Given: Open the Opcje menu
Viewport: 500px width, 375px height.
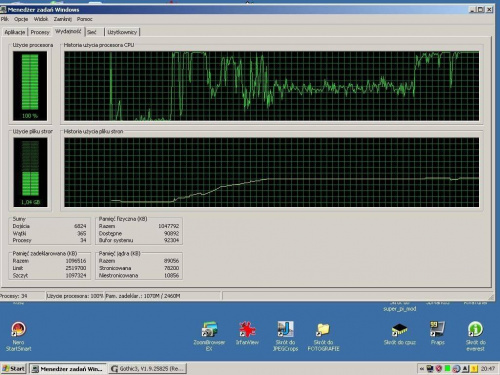Looking at the screenshot, I should (21, 19).
